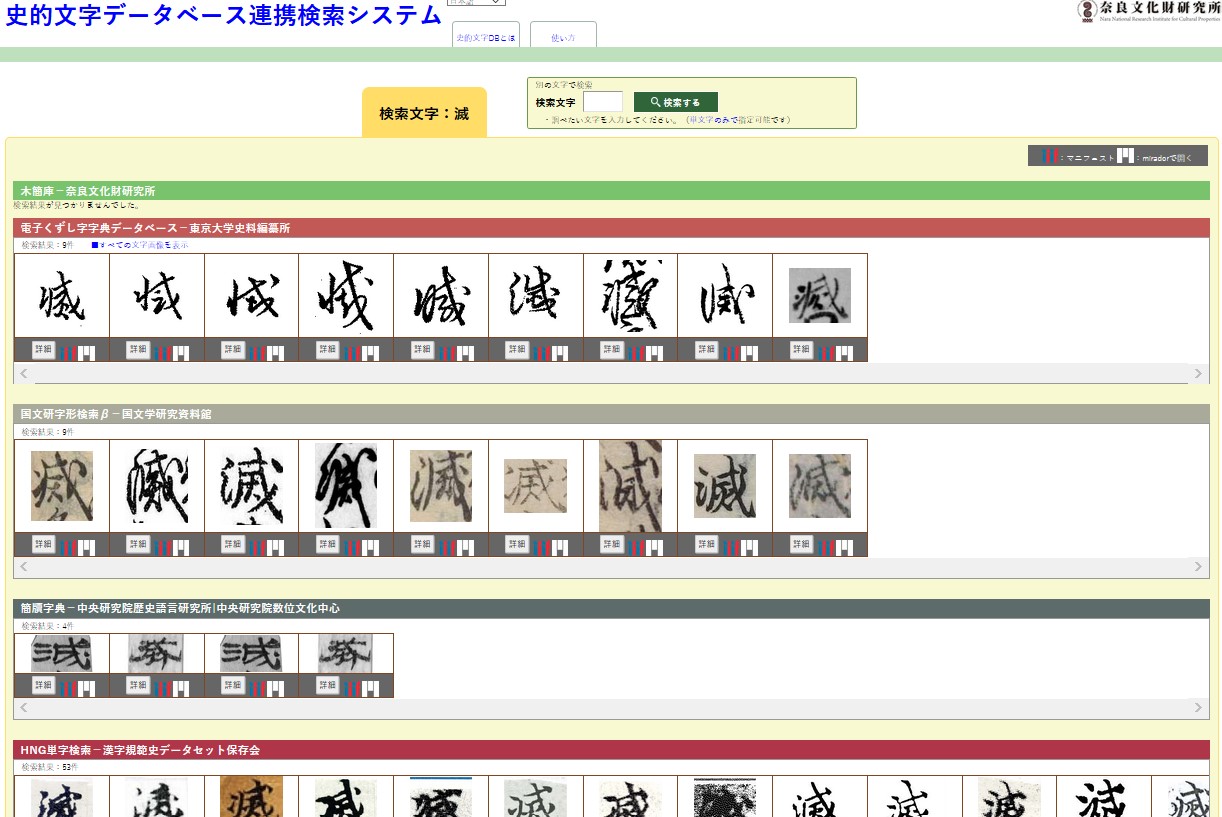The height and width of the screenshot is (817, 1222).
Task: Open IIIF manifest of sixth 電子くずし字 result
Action: click(x=542, y=353)
